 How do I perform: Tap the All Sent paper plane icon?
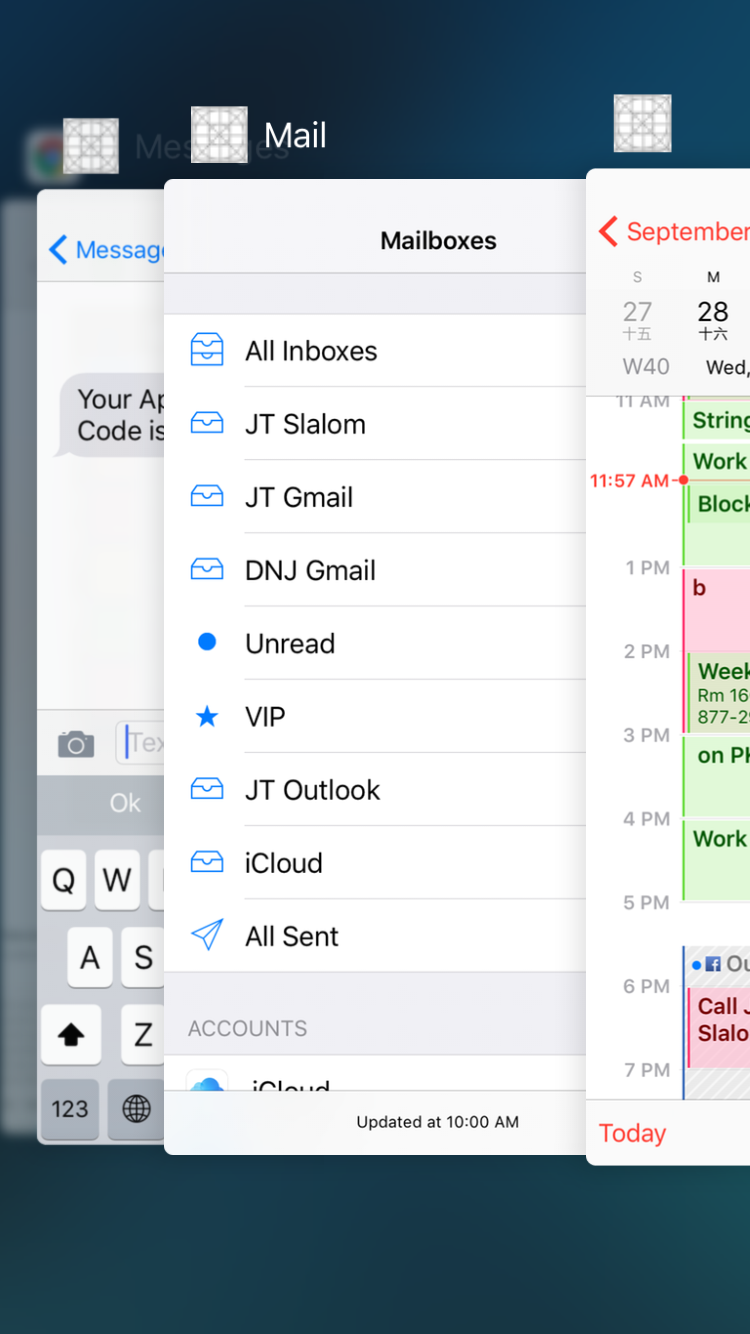[x=207, y=934]
